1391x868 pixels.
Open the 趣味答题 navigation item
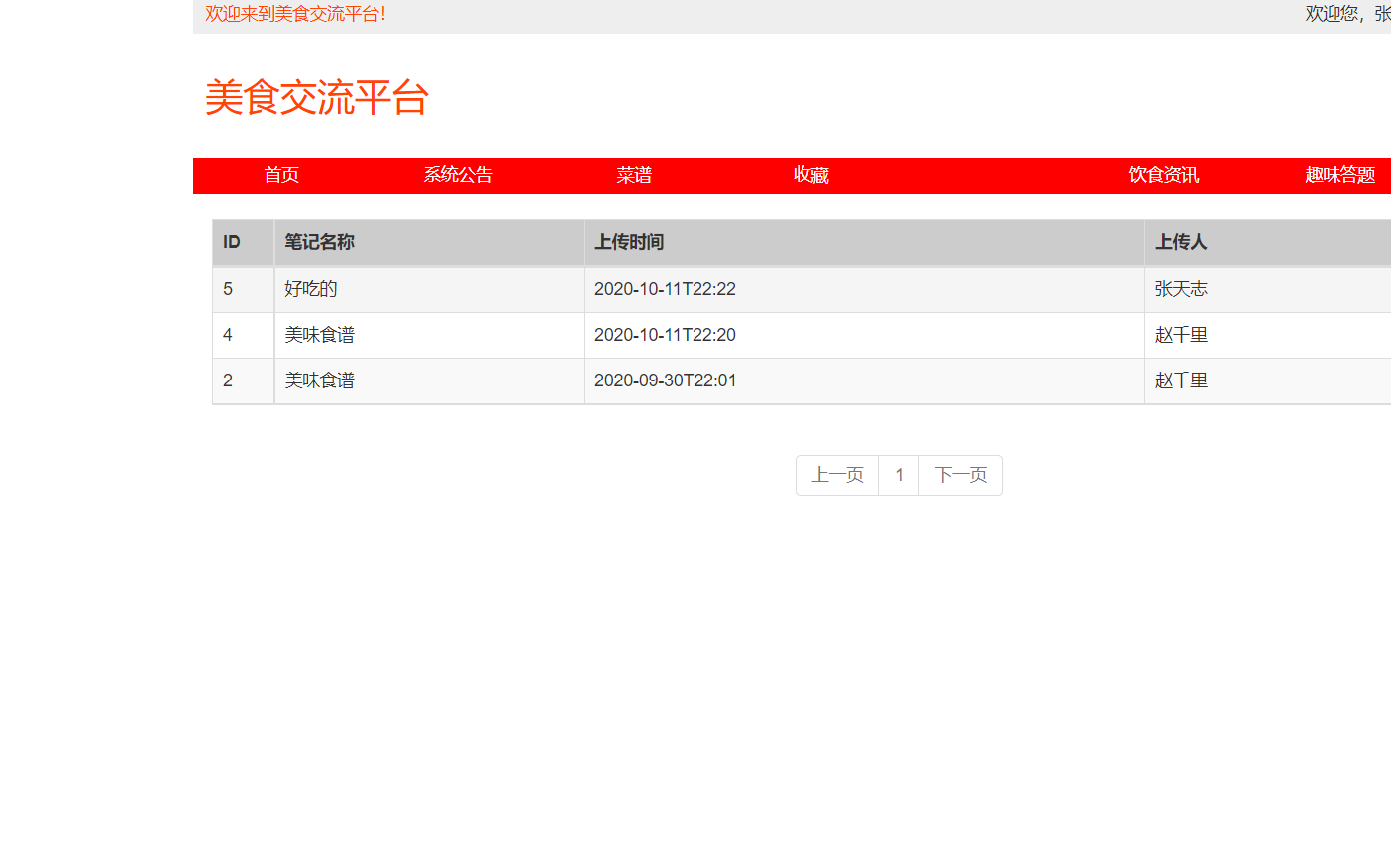point(1339,175)
